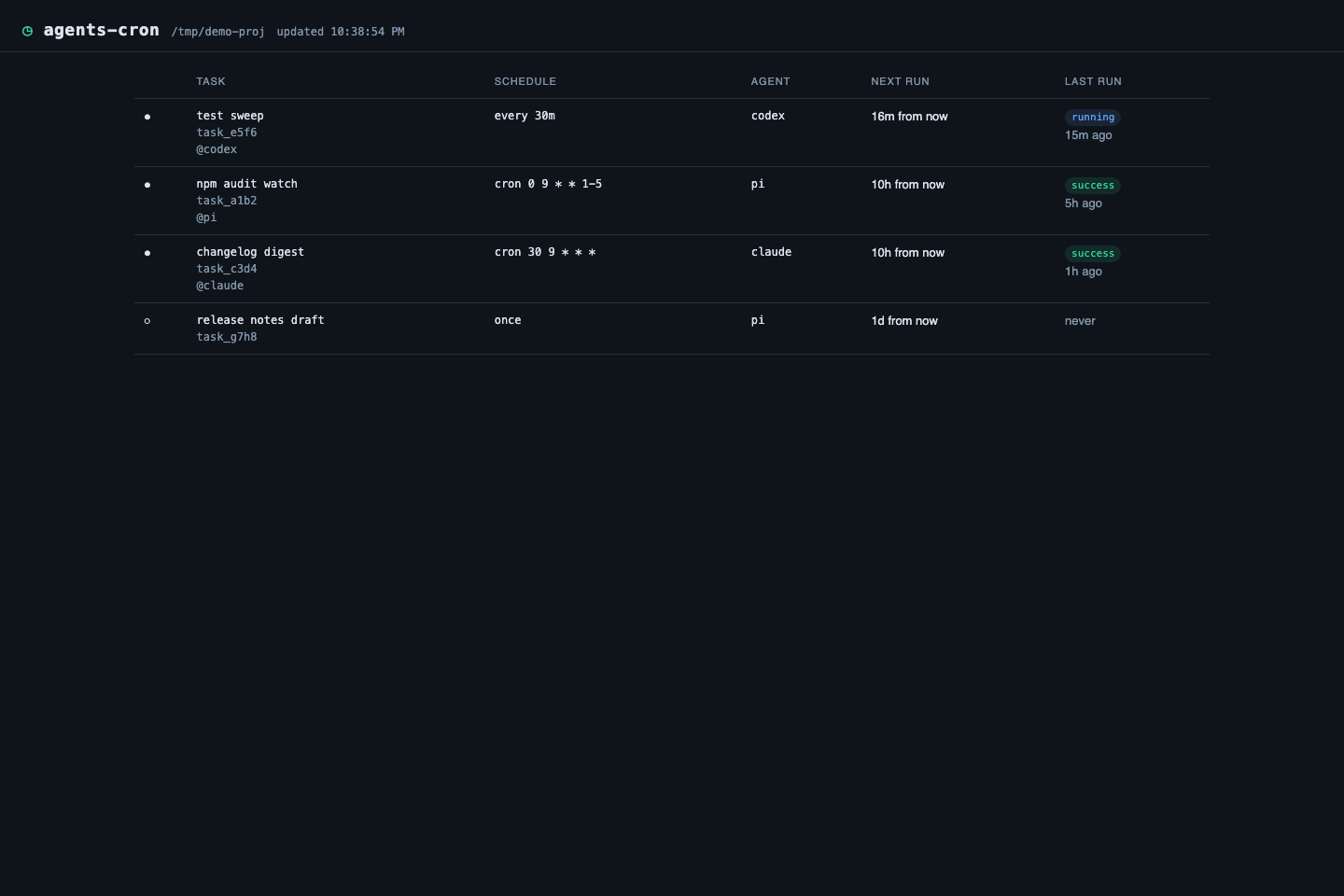Click the success badge for changelog digest
The width and height of the screenshot is (1344, 896).
tap(1093, 254)
